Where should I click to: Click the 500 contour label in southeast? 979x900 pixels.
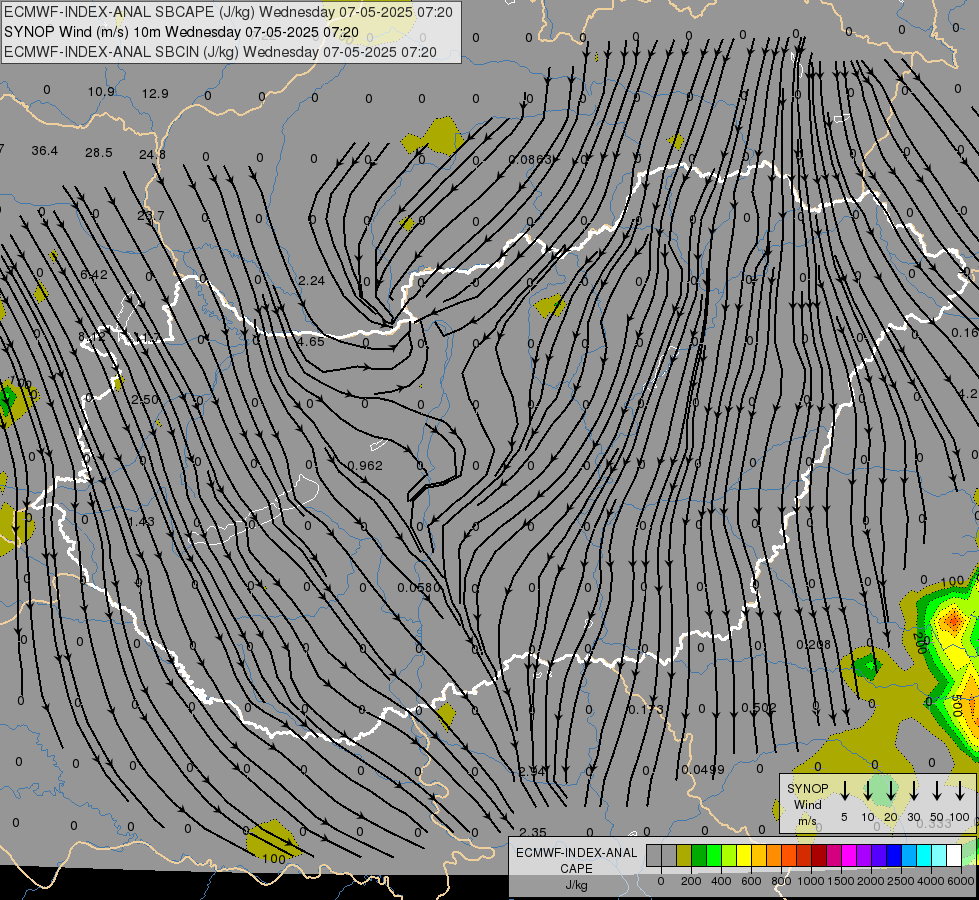956,705
